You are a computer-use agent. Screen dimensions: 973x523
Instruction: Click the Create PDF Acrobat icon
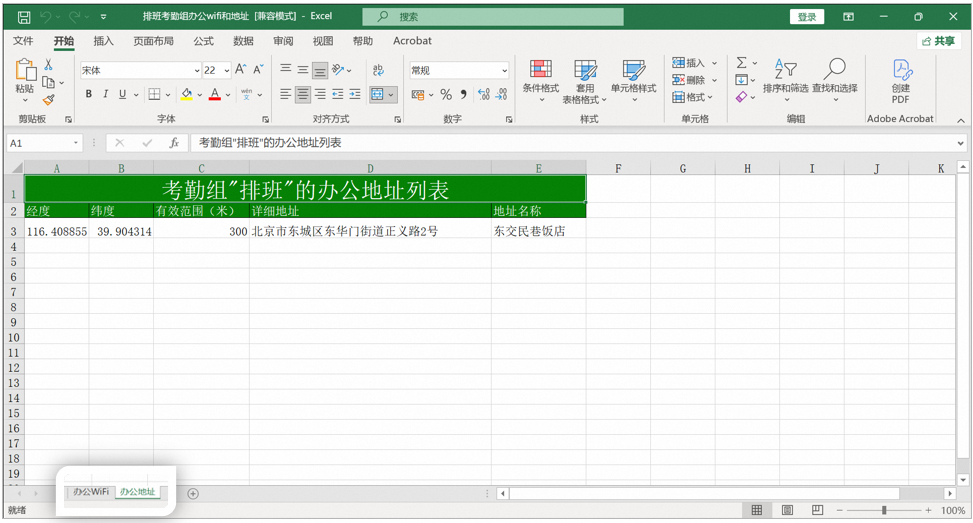901,71
